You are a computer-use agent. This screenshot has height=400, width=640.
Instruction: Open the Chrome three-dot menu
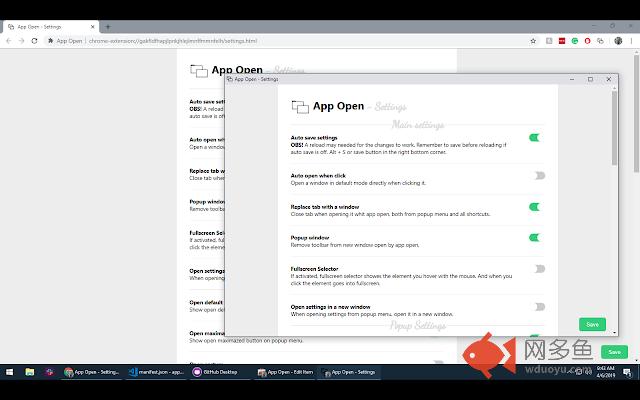(631, 41)
